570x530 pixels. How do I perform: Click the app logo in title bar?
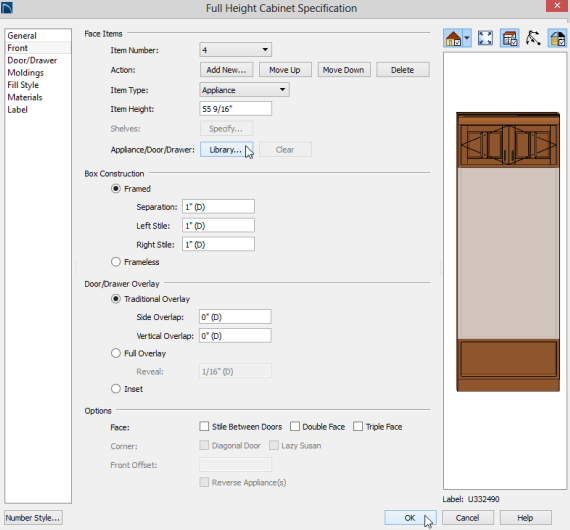coord(7,7)
